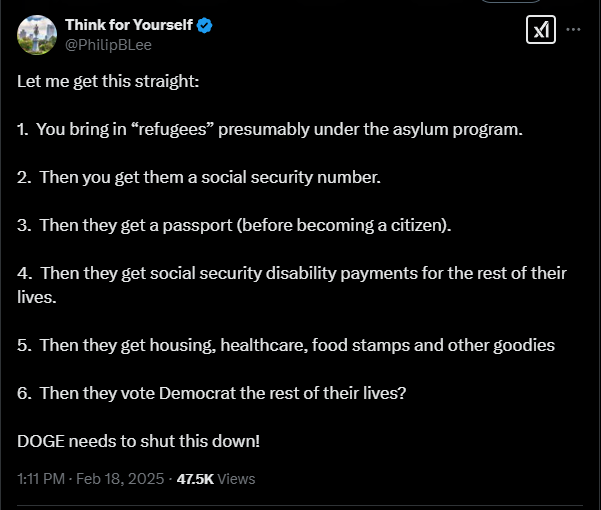Open the three-dot more options menu
Image resolution: width=601 pixels, height=510 pixels.
[573, 30]
